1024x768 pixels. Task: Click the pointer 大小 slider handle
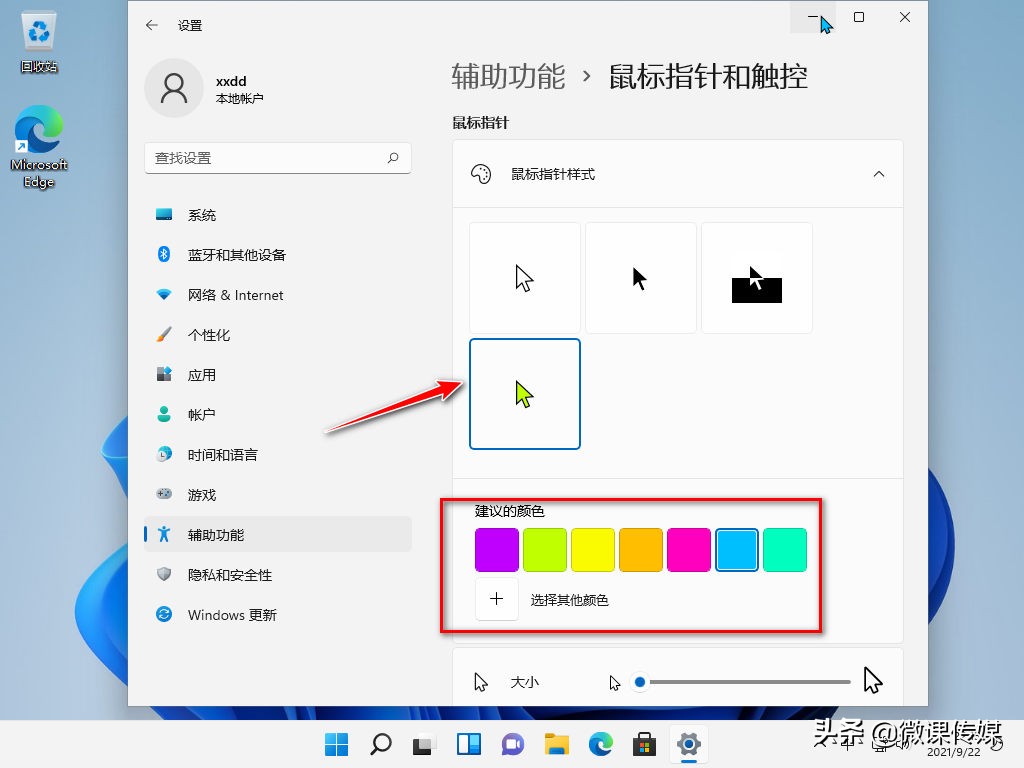pyautogui.click(x=640, y=682)
